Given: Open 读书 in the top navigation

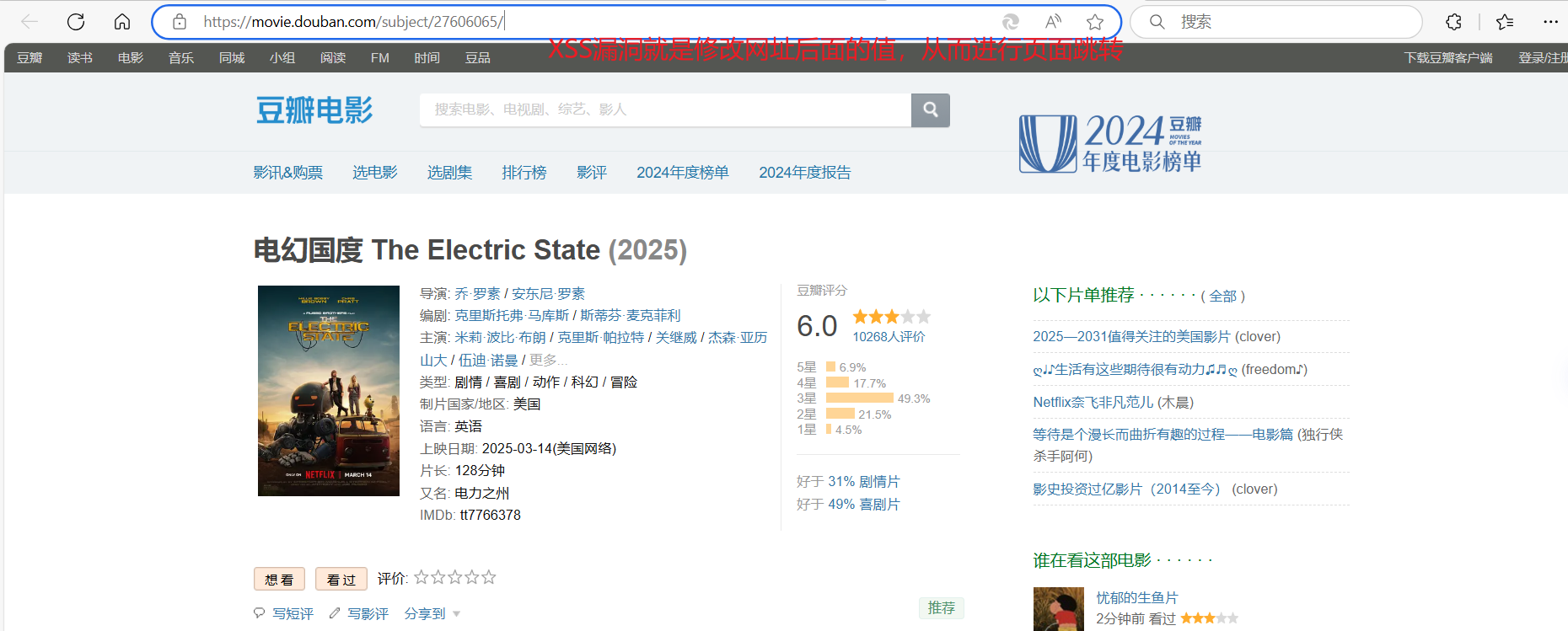Looking at the screenshot, I should pyautogui.click(x=80, y=58).
